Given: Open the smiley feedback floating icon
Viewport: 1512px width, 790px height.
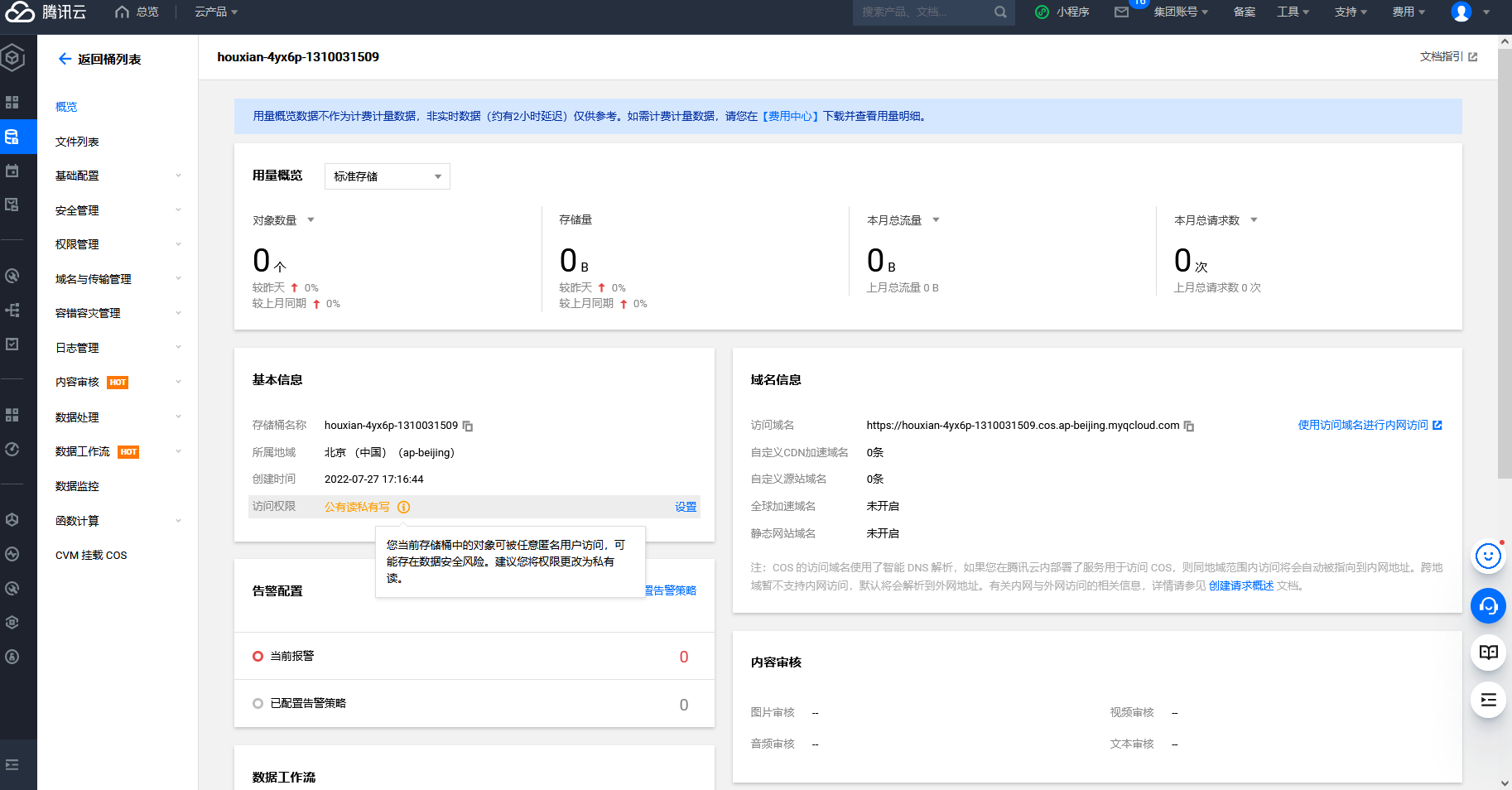Looking at the screenshot, I should (x=1488, y=556).
